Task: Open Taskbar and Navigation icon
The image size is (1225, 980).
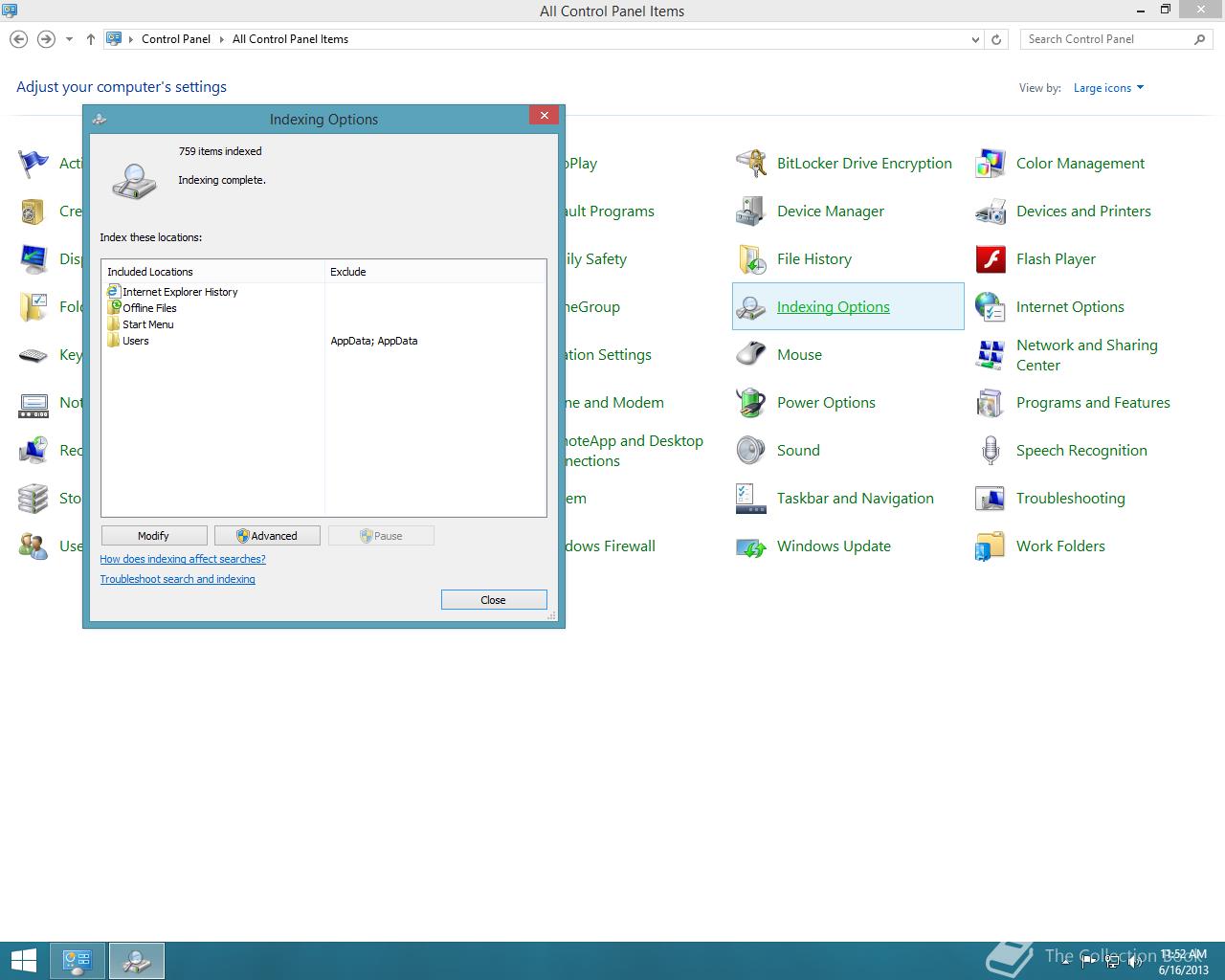Action: (x=751, y=499)
